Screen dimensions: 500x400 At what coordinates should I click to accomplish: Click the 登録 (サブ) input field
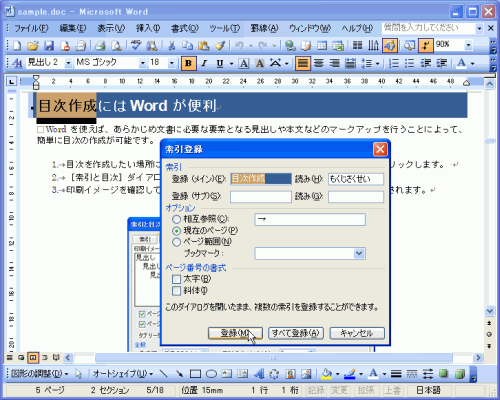(x=261, y=197)
